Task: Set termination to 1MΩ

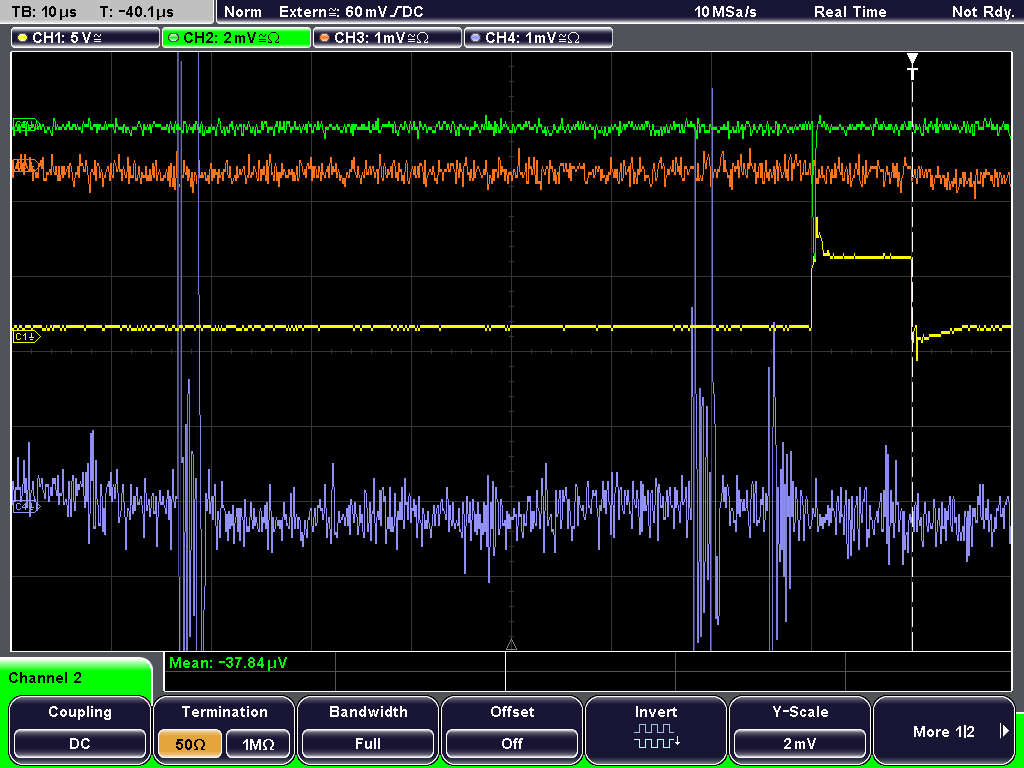Action: pos(258,744)
